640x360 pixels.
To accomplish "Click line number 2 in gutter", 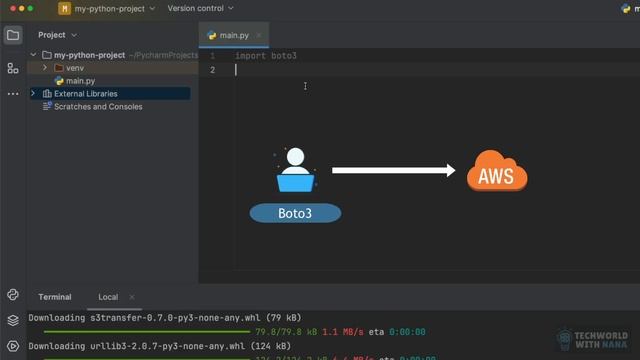I will click(x=212, y=70).
